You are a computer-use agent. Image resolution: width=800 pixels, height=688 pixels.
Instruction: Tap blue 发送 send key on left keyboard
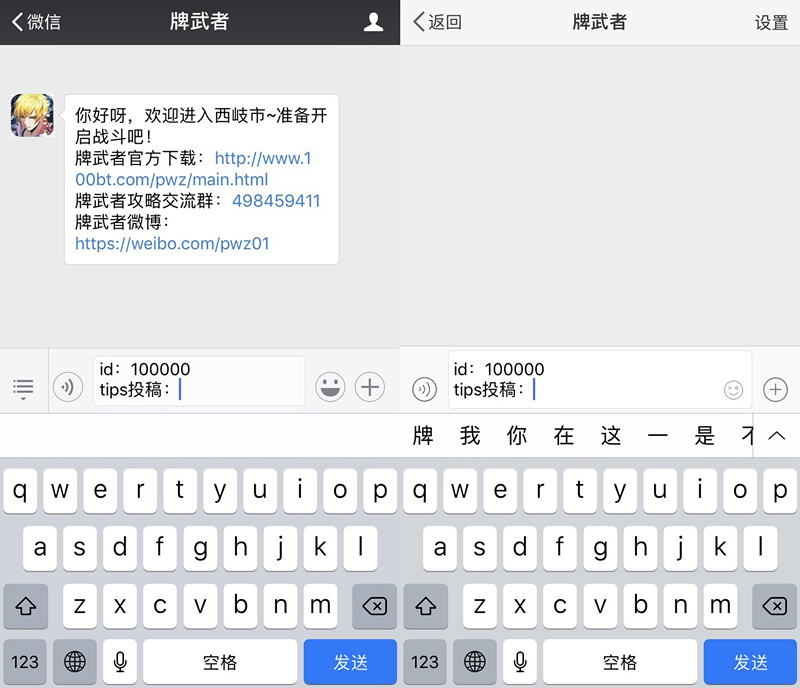[x=351, y=662]
